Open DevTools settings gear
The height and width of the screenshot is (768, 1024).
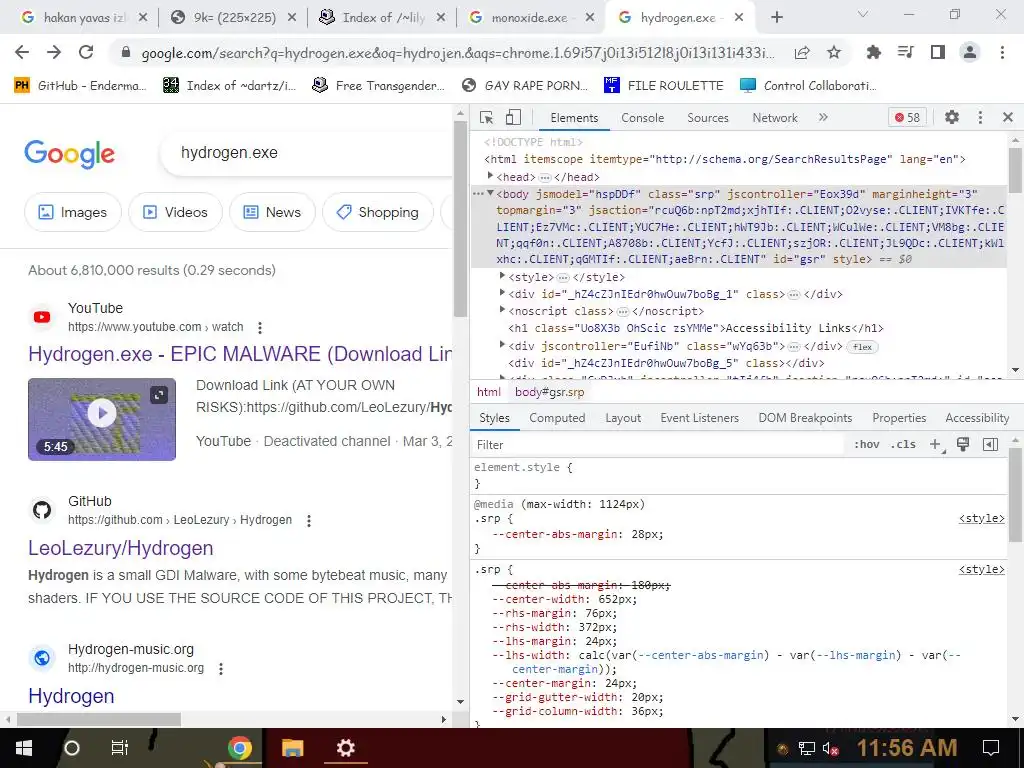(x=952, y=118)
